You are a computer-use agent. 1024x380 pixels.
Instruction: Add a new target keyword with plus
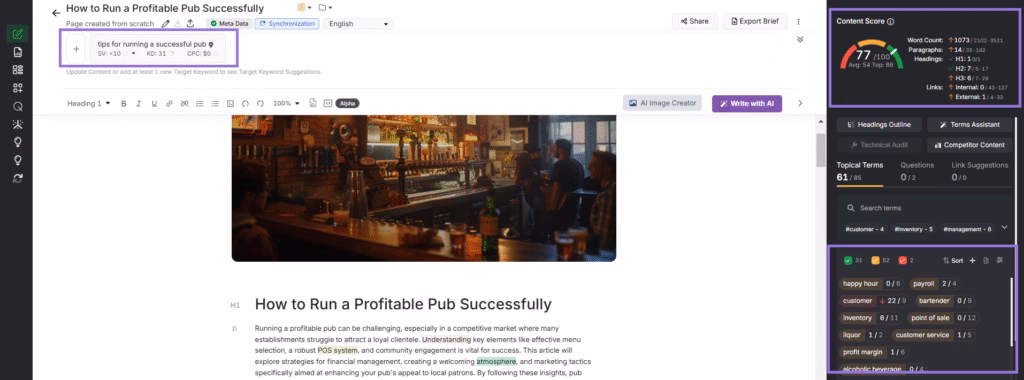[76, 49]
